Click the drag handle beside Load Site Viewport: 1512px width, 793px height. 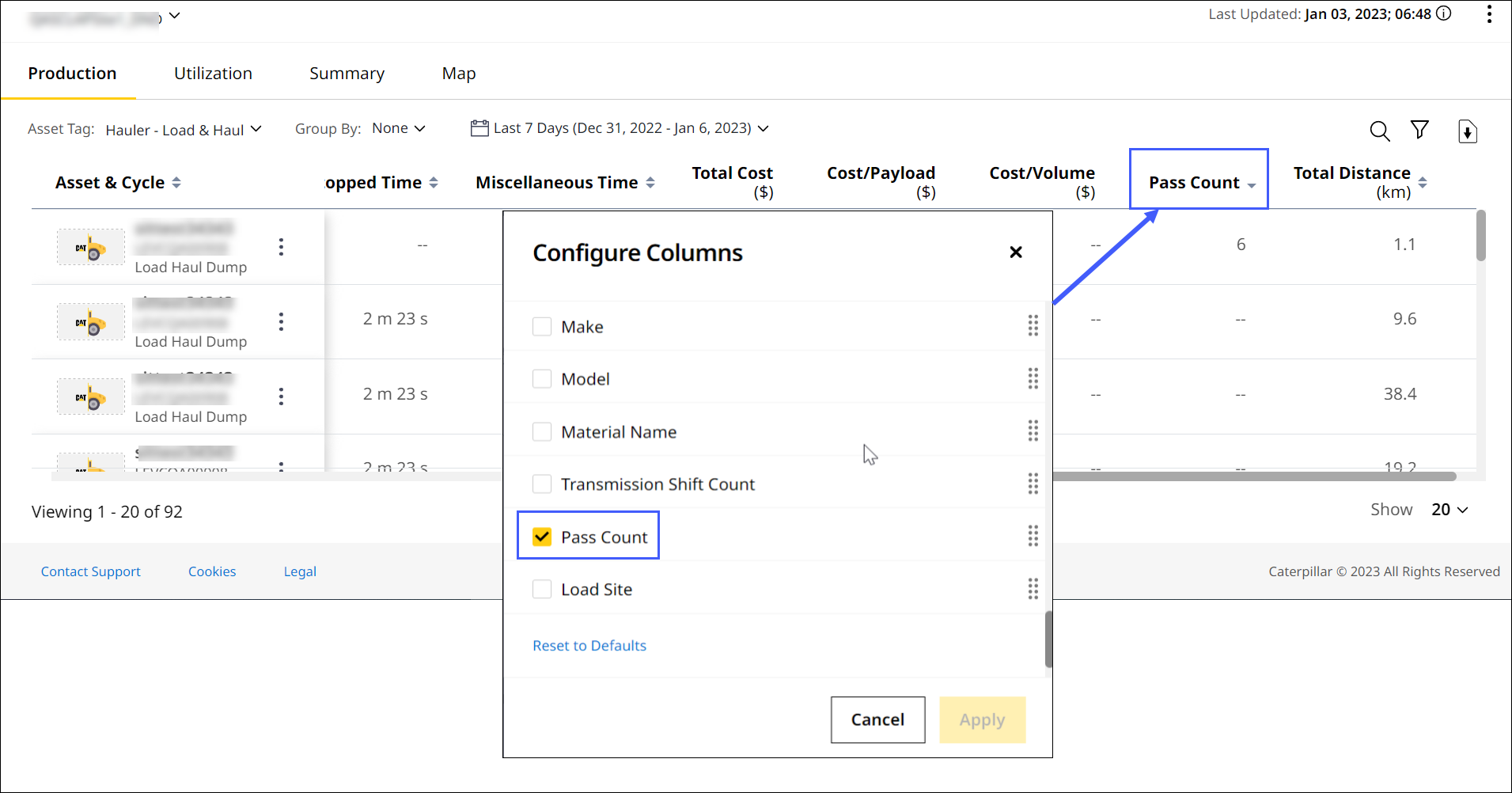point(1033,589)
